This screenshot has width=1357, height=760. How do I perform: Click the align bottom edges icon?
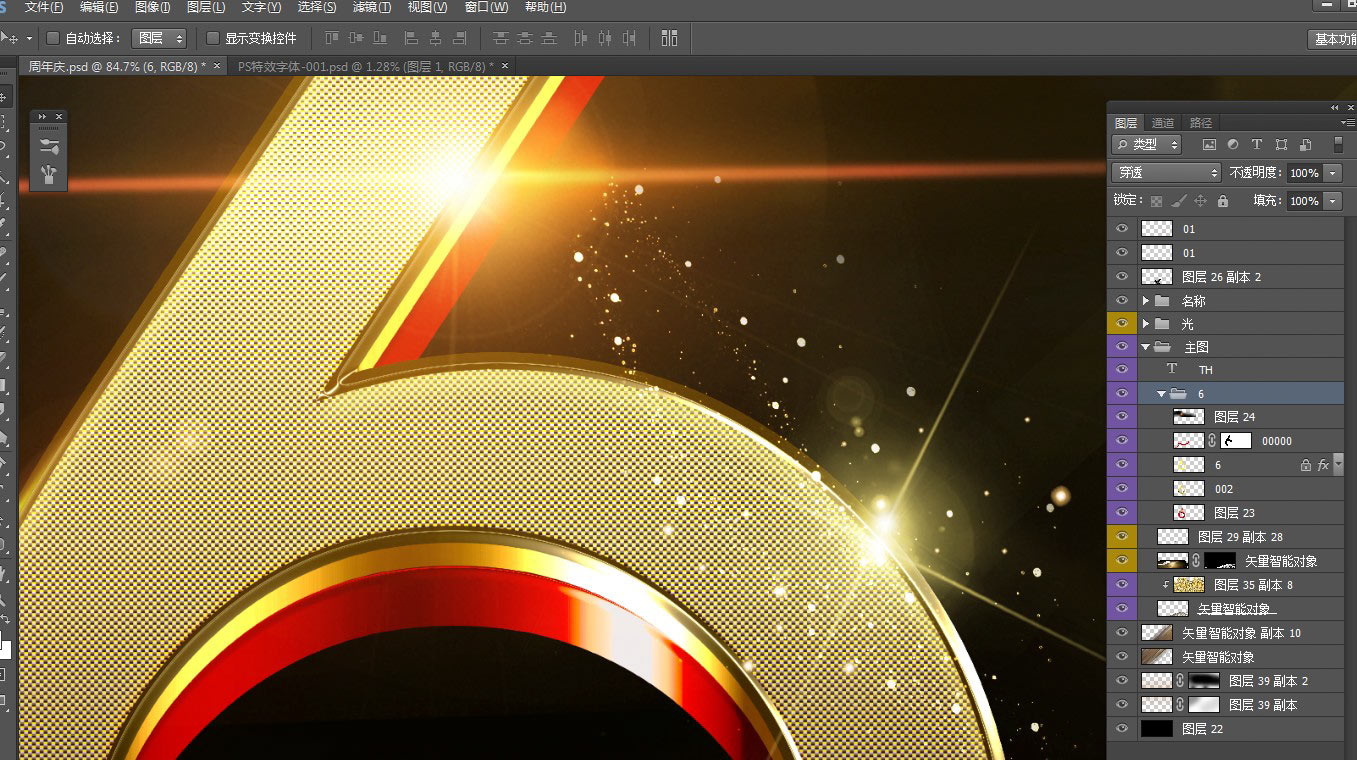[x=380, y=38]
